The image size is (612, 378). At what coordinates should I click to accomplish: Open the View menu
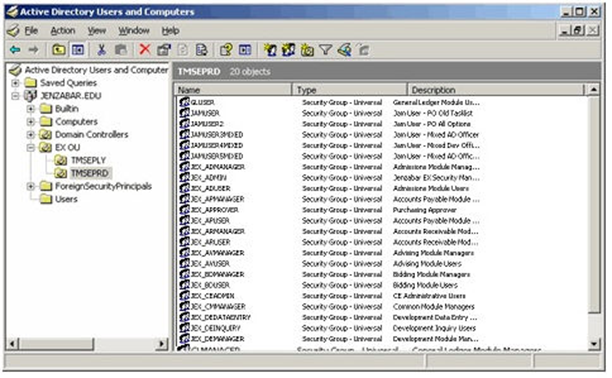[96, 31]
